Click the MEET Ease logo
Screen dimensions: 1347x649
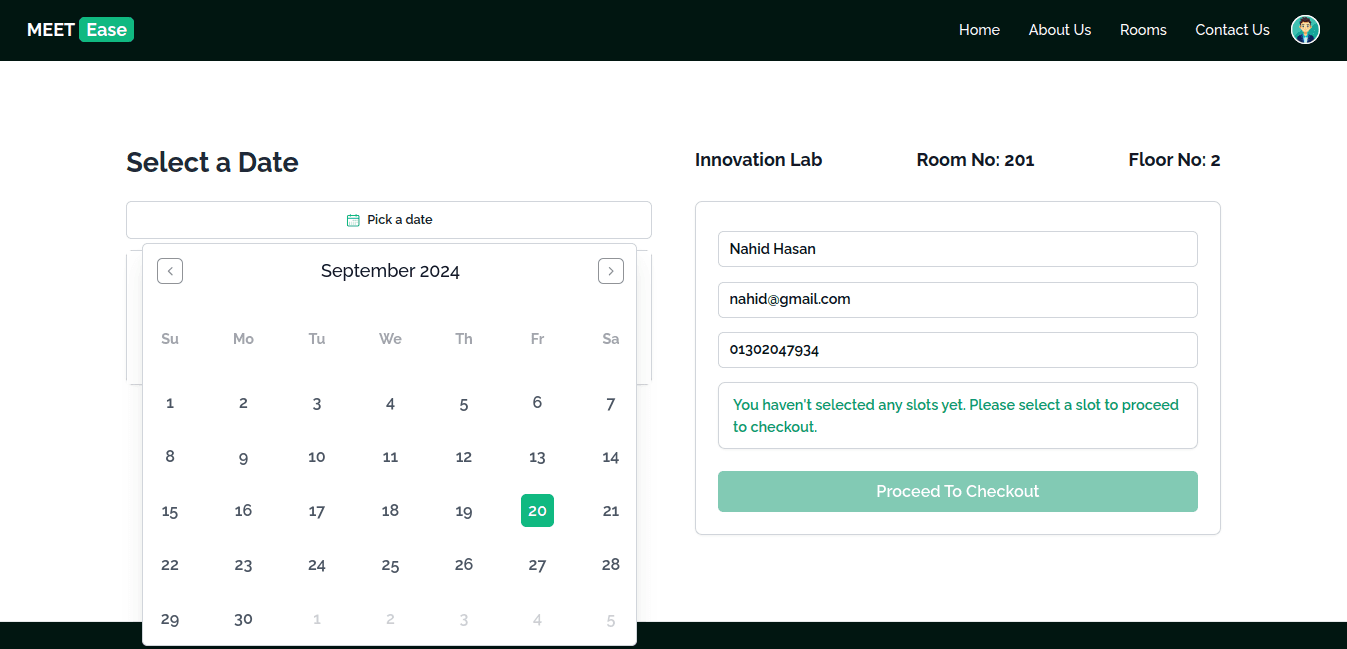80,30
